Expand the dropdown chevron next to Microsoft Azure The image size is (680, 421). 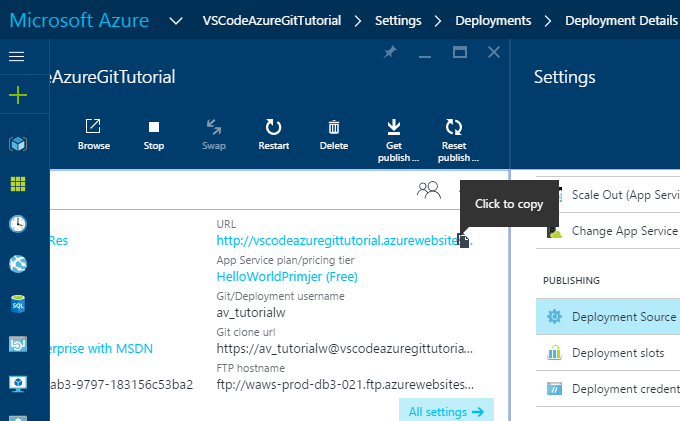coord(176,20)
